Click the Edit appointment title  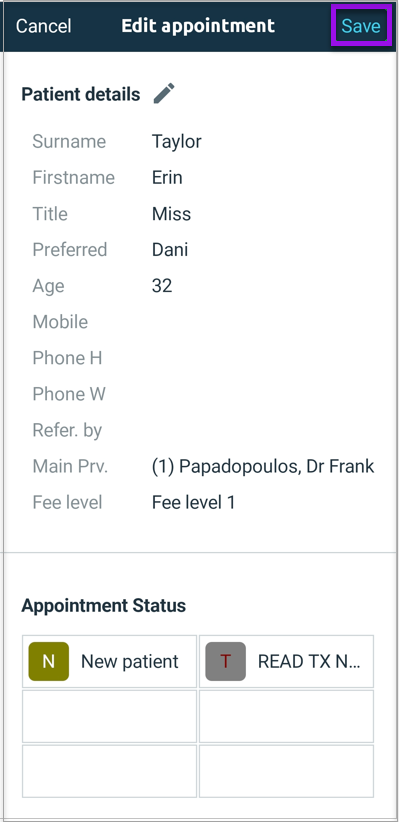[198, 26]
